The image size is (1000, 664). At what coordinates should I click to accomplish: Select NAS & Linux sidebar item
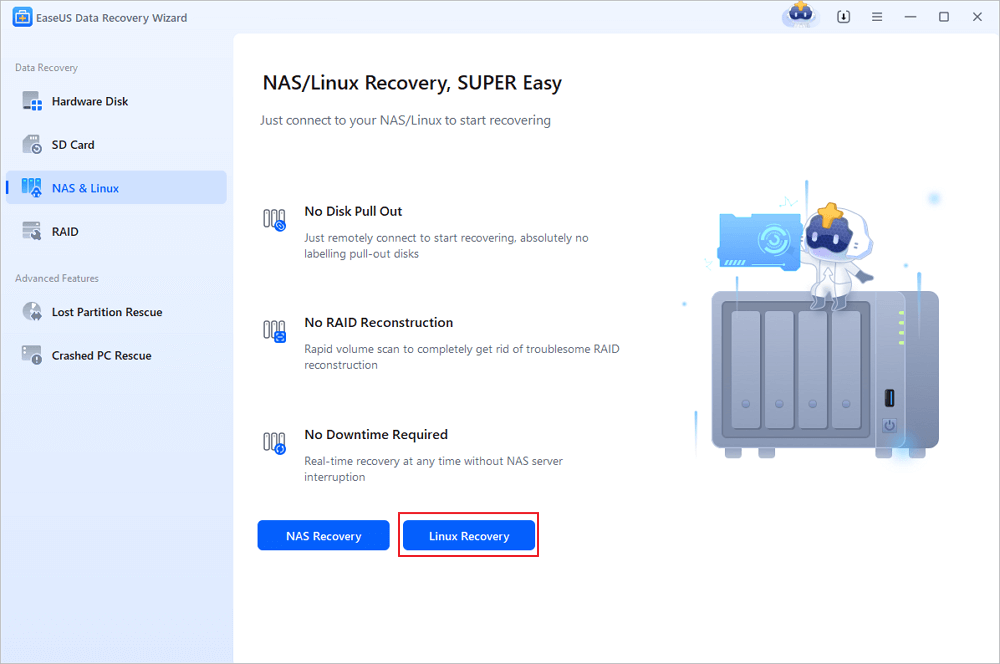[116, 188]
